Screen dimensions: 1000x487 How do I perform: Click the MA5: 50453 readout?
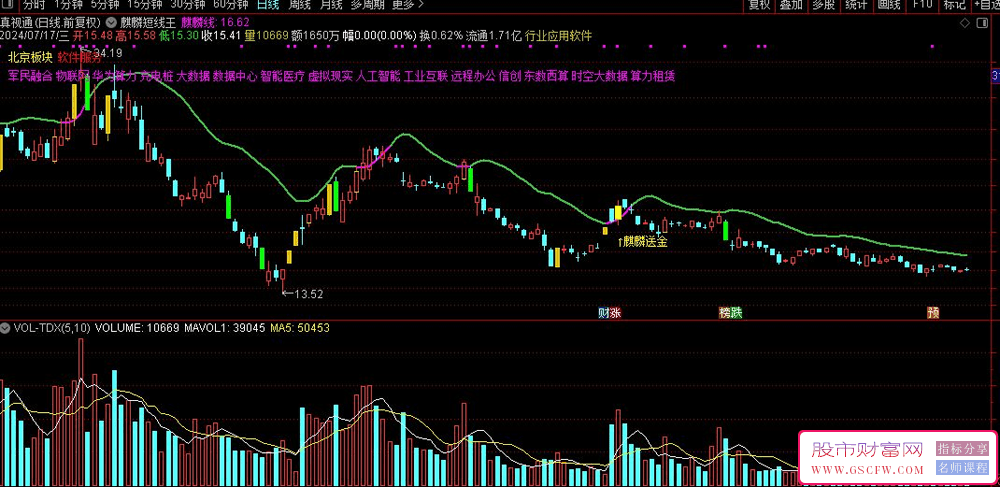(300, 329)
